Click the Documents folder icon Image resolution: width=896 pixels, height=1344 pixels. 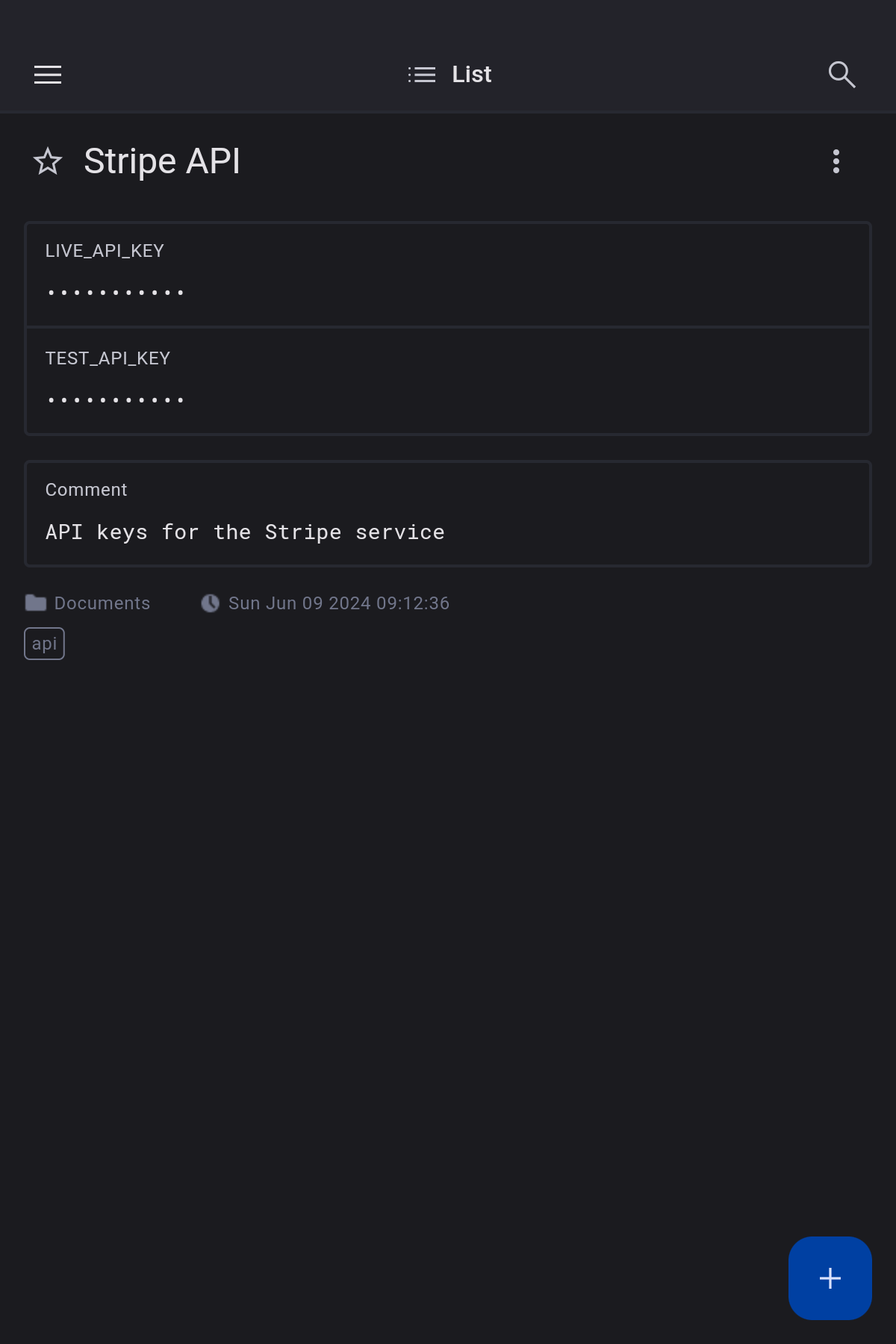(36, 603)
